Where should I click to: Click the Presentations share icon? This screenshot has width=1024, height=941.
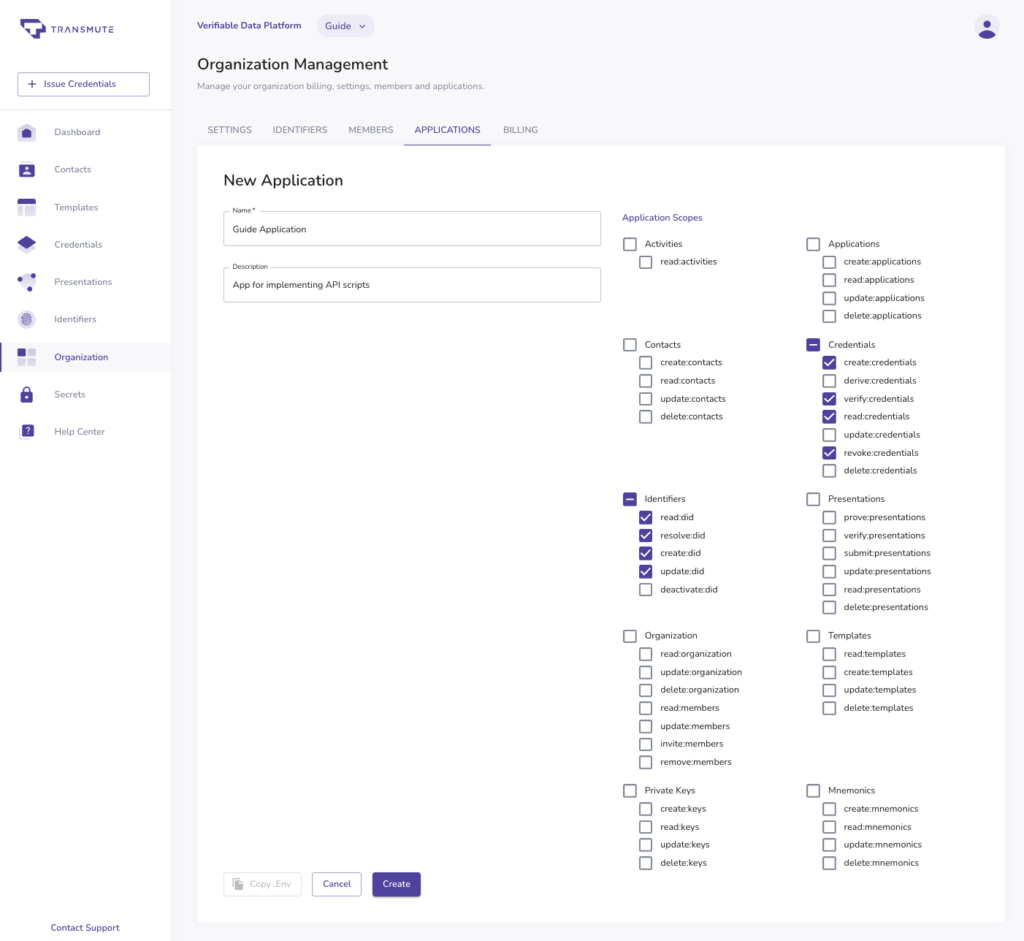(27, 282)
